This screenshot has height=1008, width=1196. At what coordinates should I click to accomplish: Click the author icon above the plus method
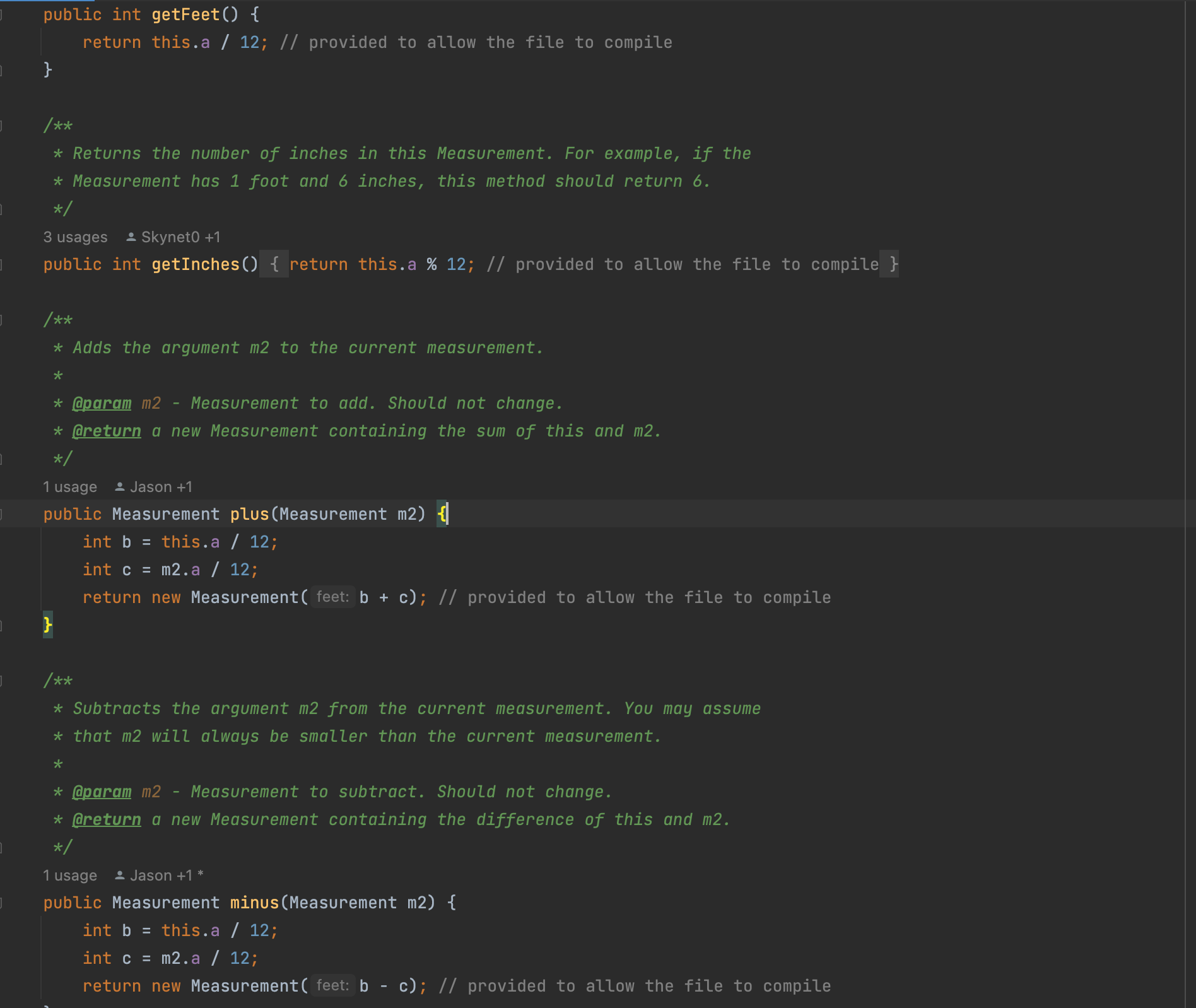[119, 487]
